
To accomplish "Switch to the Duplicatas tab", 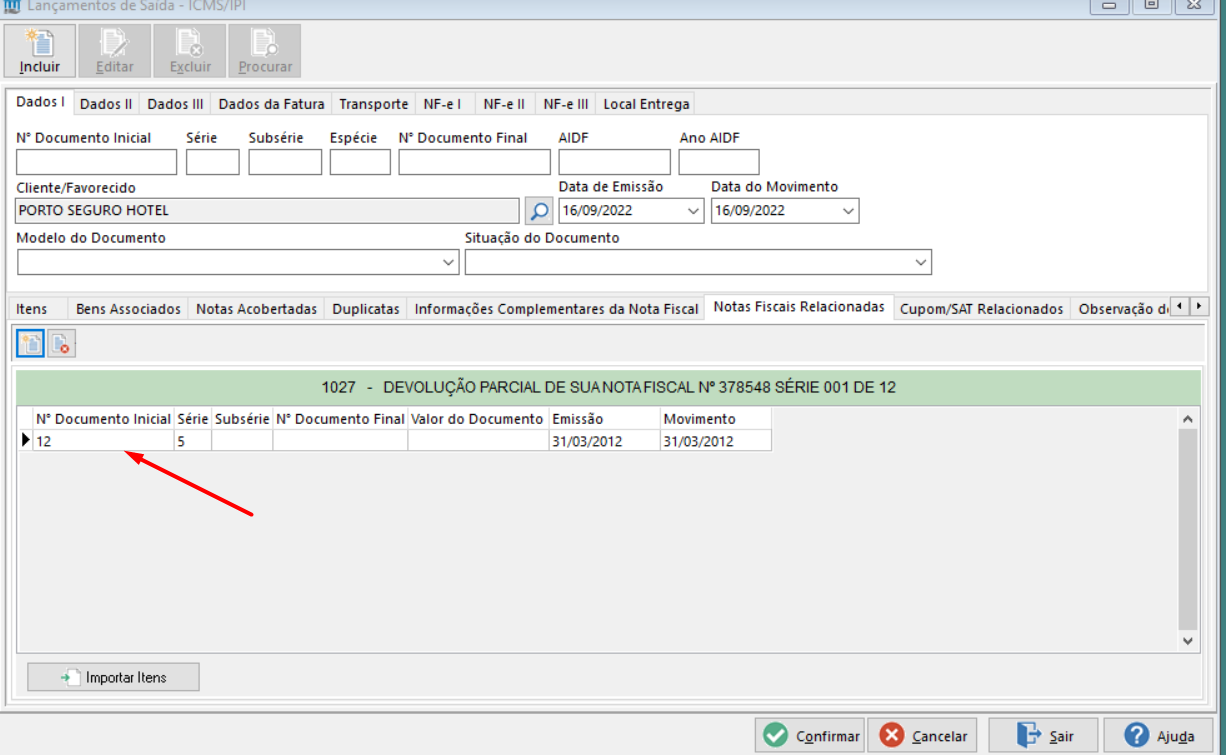I will pyautogui.click(x=366, y=309).
